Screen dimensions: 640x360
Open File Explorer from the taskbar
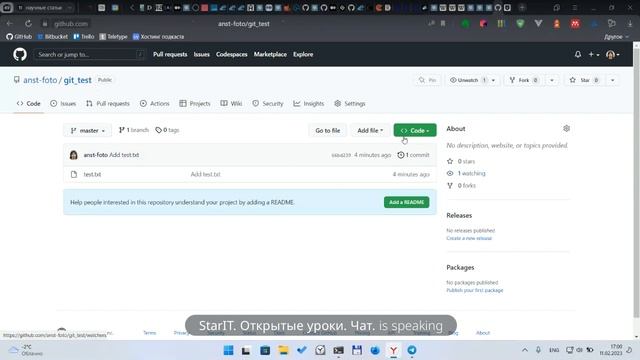tap(283, 350)
